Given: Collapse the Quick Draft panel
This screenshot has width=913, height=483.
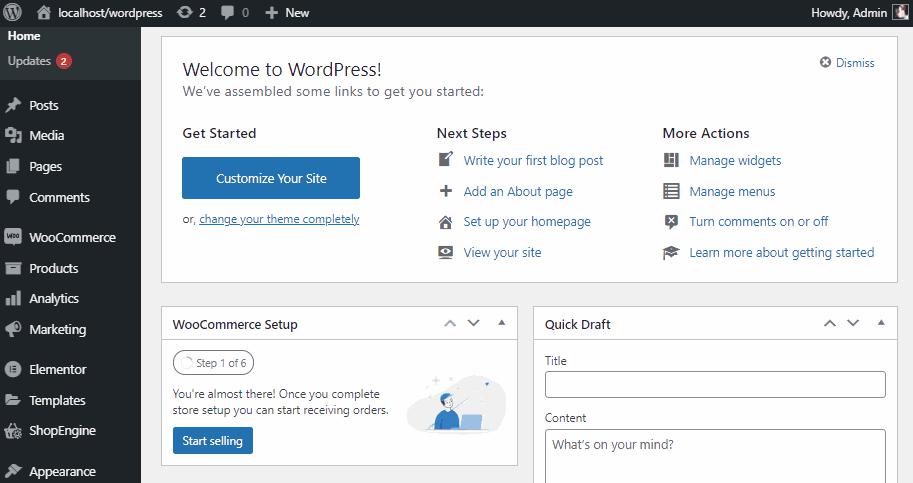Looking at the screenshot, I should 882,323.
